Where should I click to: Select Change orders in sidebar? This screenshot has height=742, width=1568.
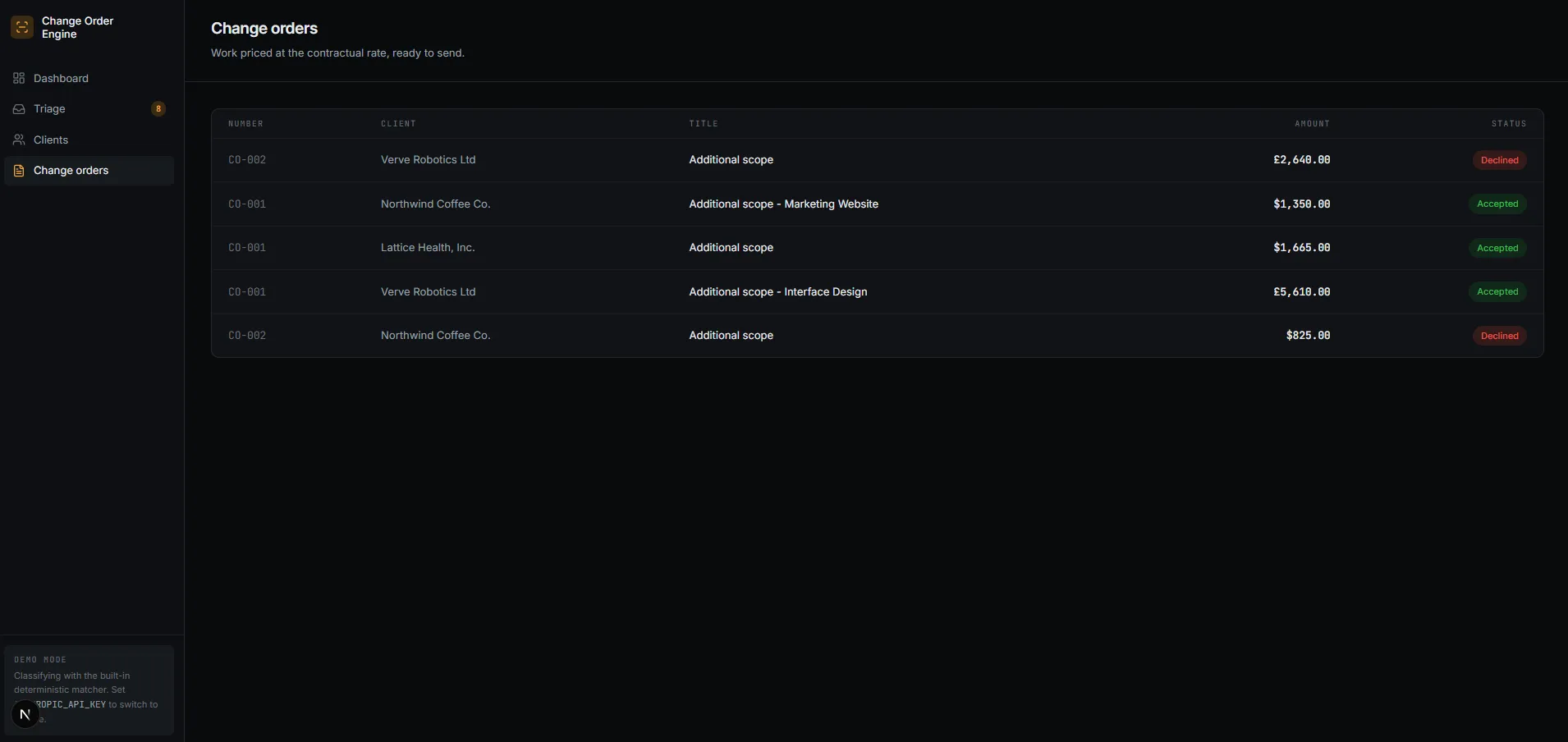pyautogui.click(x=89, y=171)
